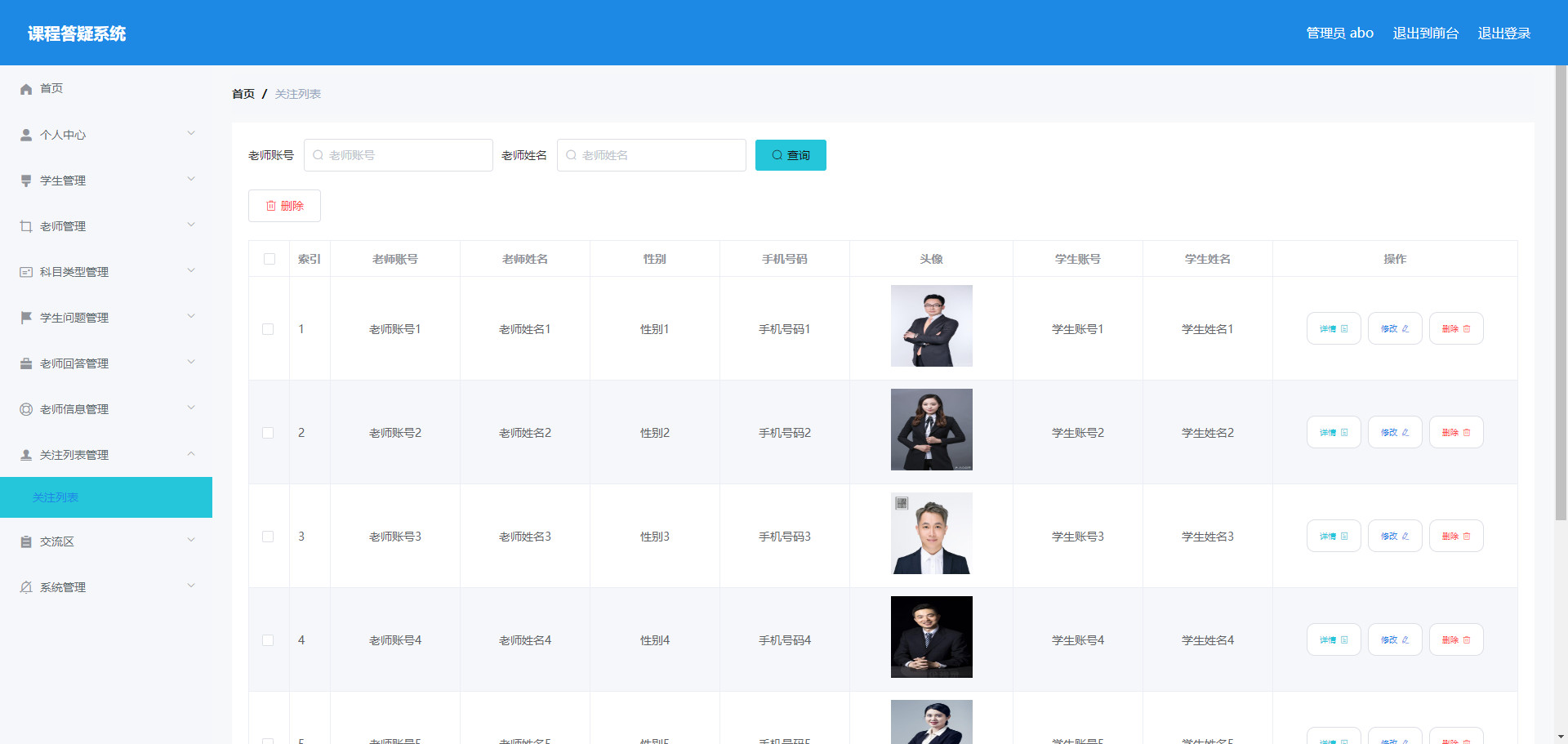
Task: Click the avatar photo in row 1
Action: pyautogui.click(x=932, y=326)
